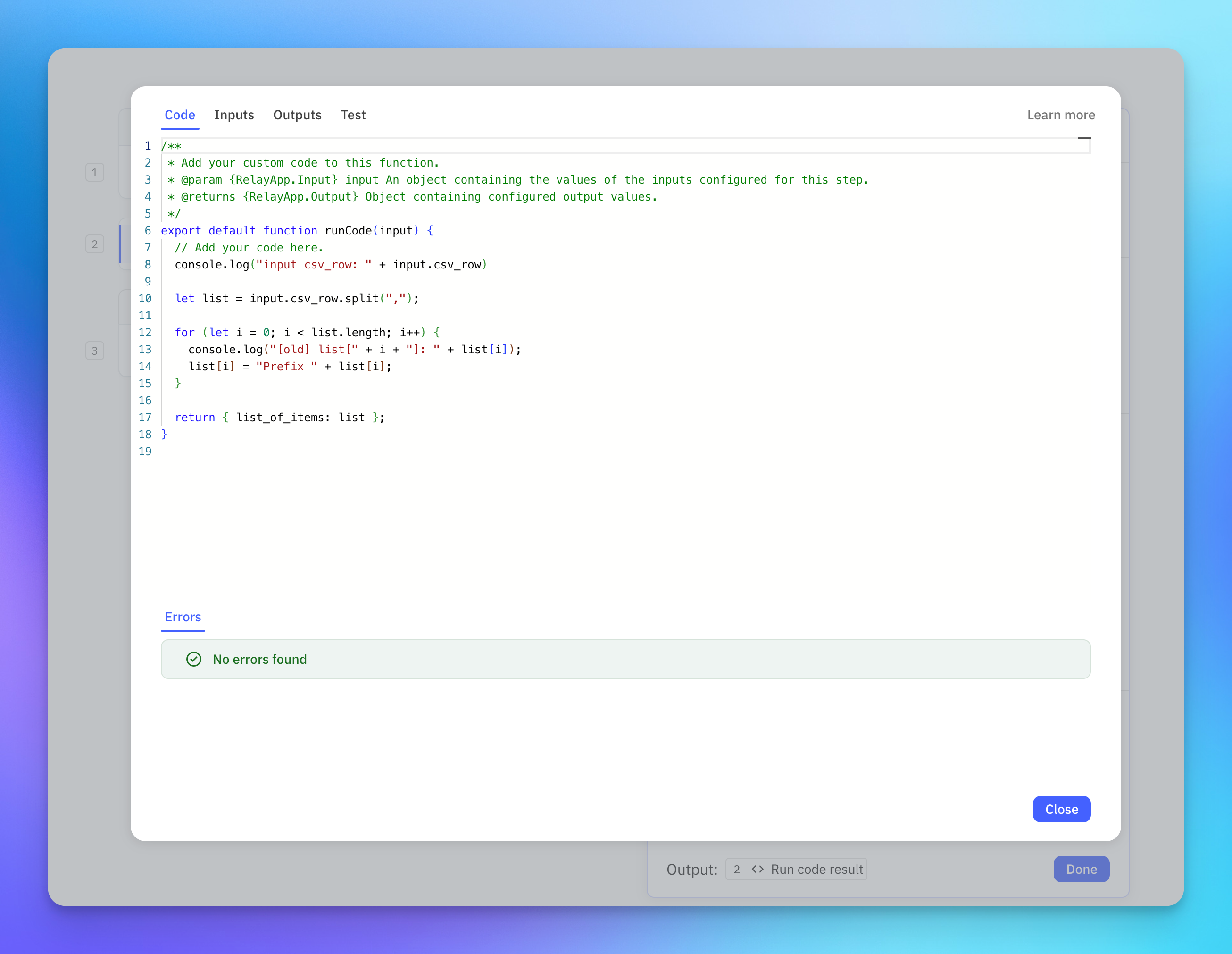The width and height of the screenshot is (1232, 954).
Task: Select the Test tab
Action: 353,115
